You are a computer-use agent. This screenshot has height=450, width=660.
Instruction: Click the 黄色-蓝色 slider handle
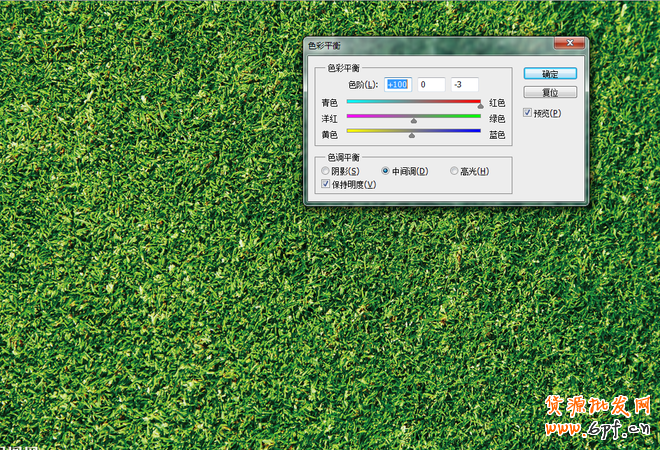pos(412,135)
